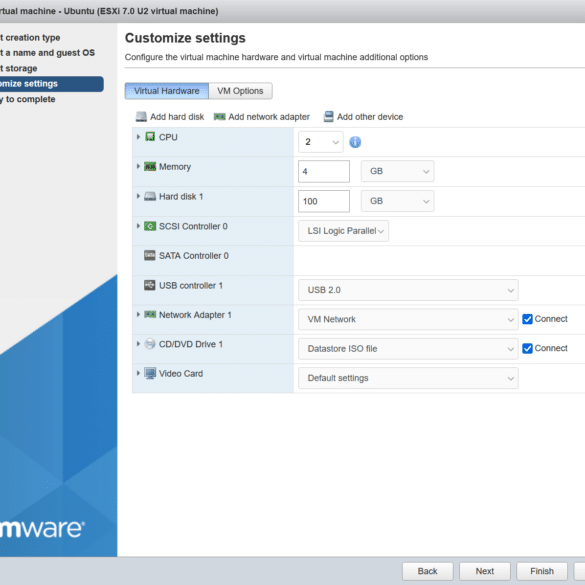Click the USB controller 1 icon
Viewport: 585px width, 585px height.
(150, 285)
